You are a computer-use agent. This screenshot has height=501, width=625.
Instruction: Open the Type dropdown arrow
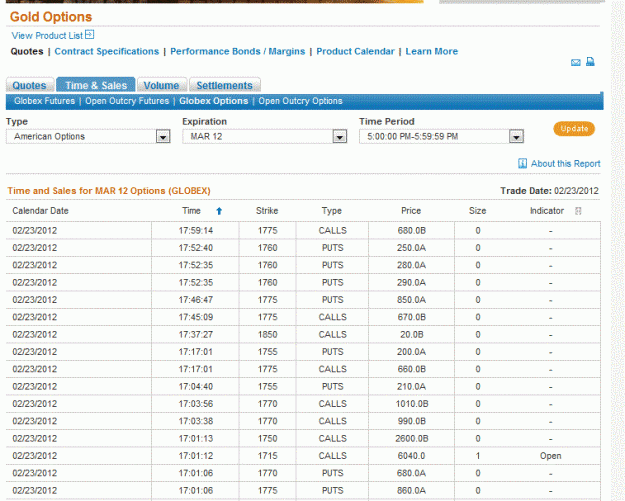coord(163,137)
